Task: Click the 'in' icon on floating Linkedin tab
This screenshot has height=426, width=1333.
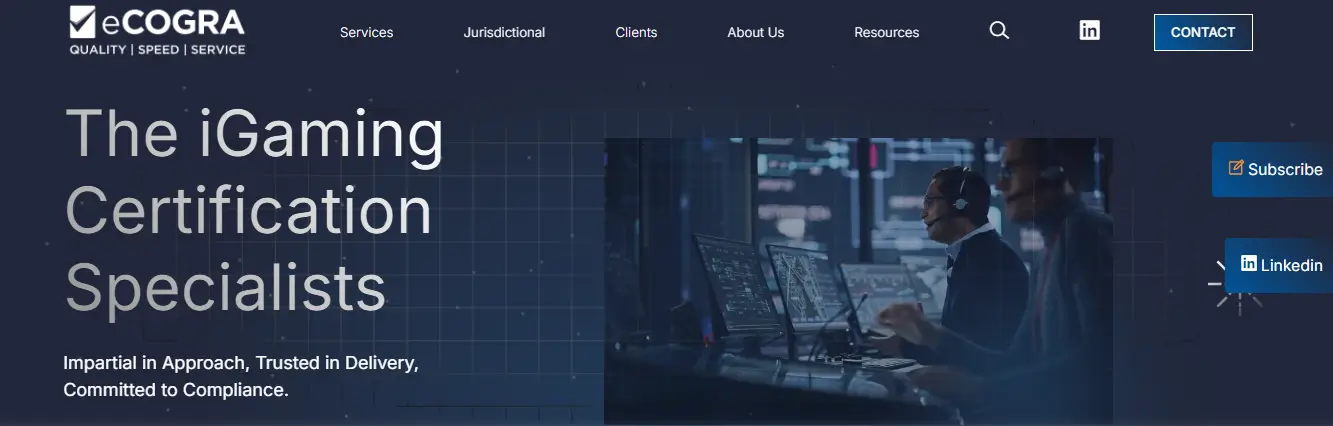Action: click(x=1249, y=264)
